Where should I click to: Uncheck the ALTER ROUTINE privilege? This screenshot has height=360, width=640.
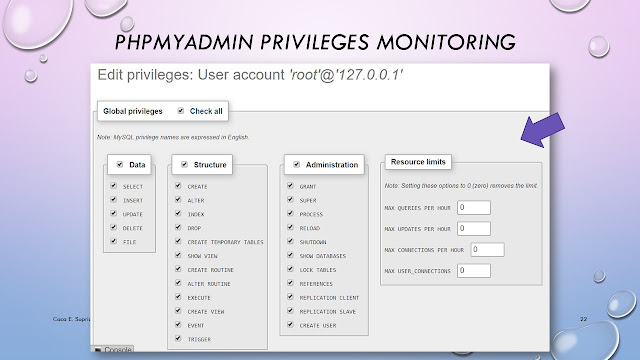point(178,283)
